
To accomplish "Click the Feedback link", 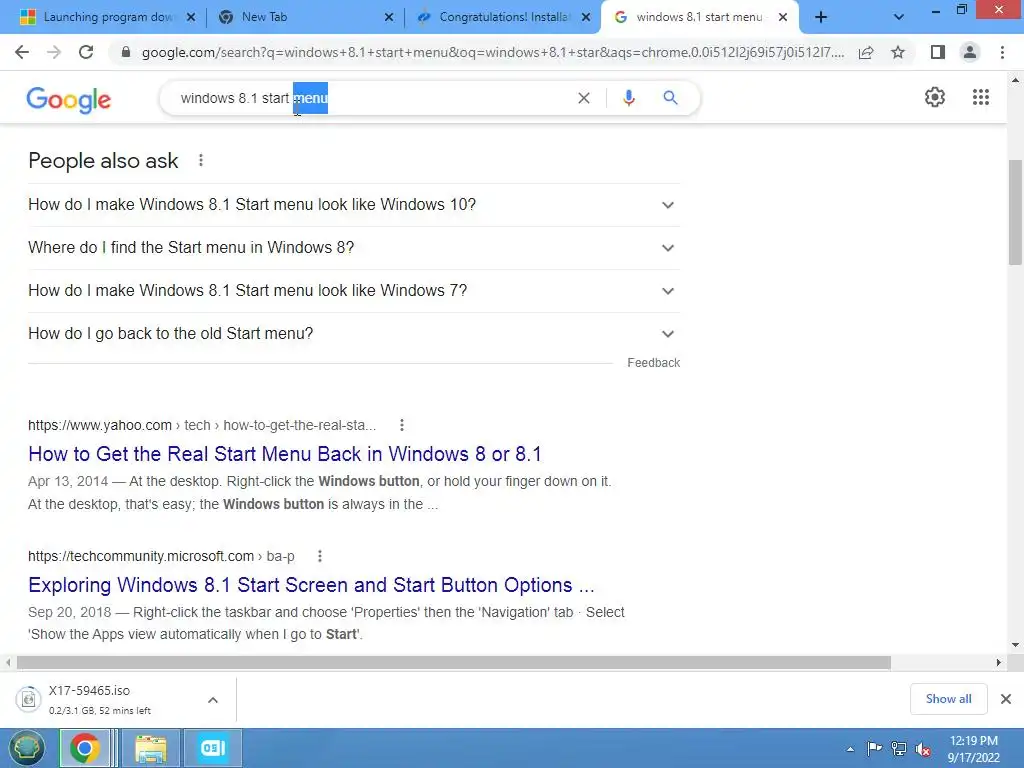I will coord(653,362).
